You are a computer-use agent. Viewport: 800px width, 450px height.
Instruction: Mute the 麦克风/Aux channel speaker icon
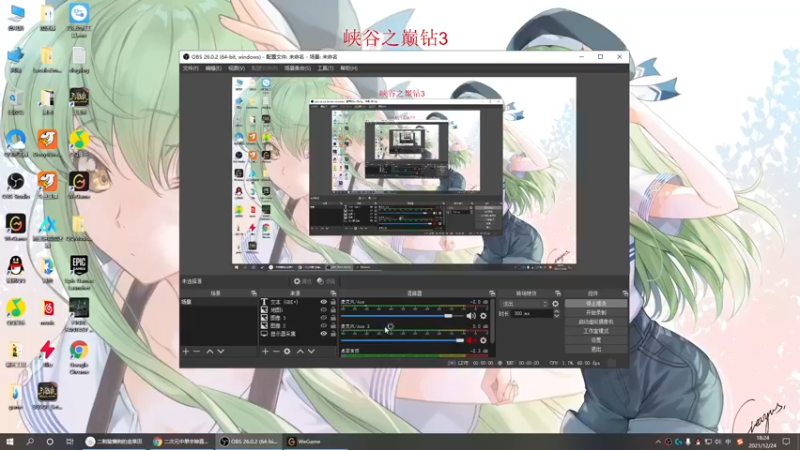click(471, 316)
